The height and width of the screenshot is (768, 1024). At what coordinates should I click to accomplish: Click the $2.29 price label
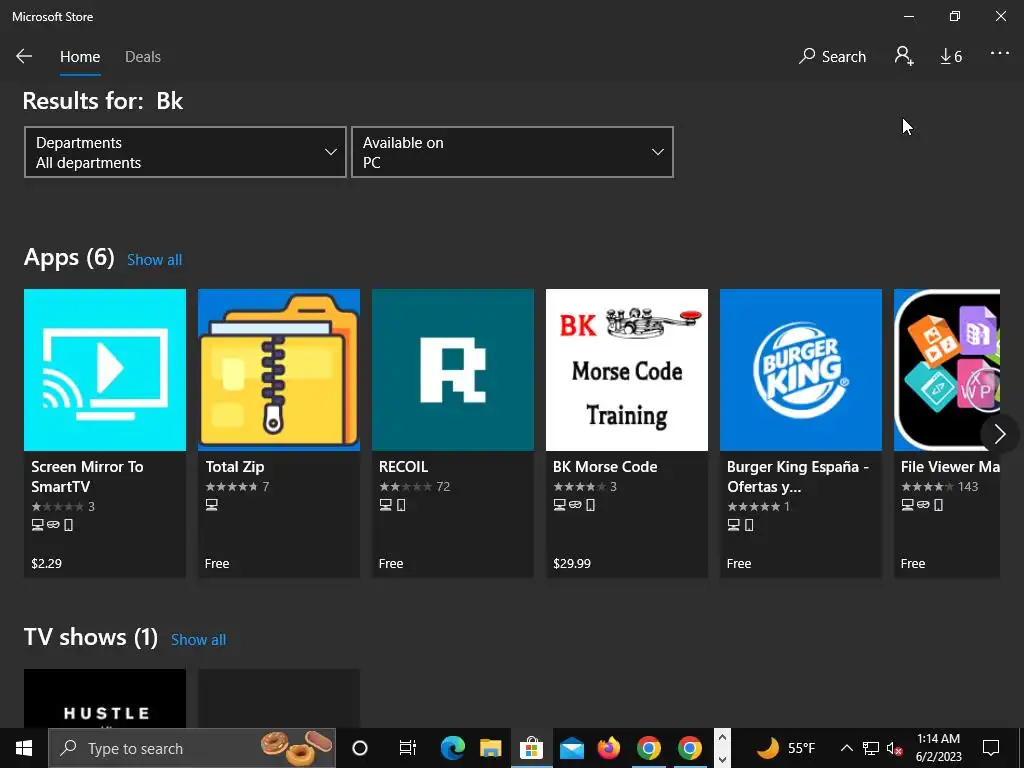[46, 564]
